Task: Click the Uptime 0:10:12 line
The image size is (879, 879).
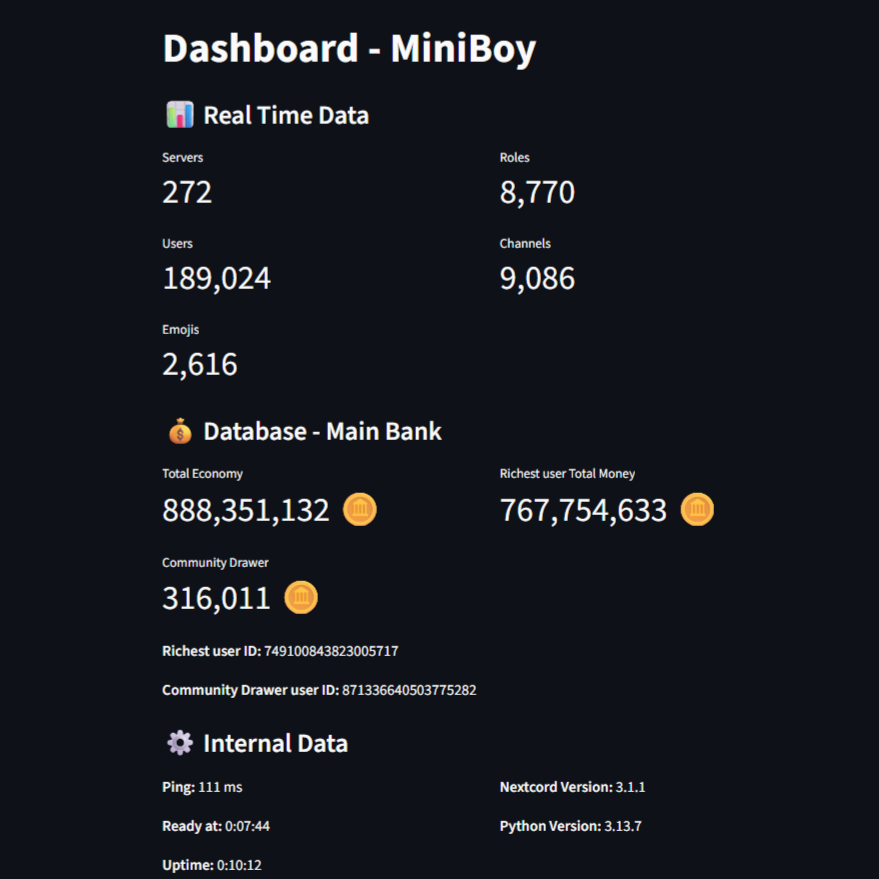Action: pos(212,865)
